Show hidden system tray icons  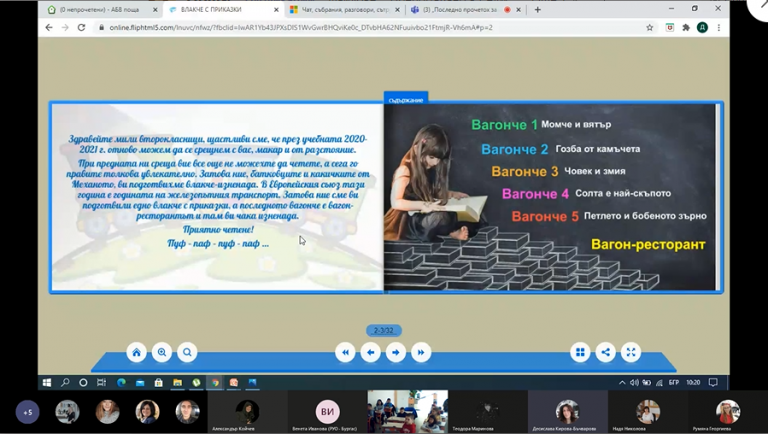tap(622, 383)
